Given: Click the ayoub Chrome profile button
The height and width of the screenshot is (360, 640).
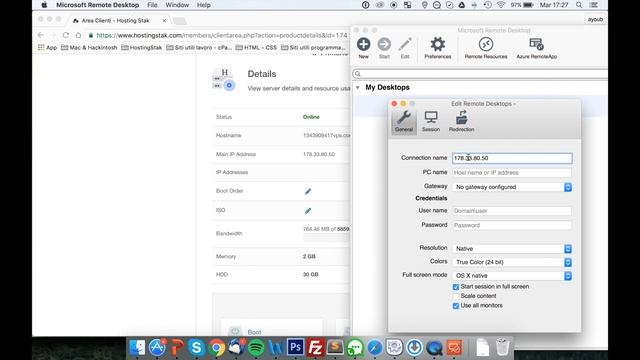Looking at the screenshot, I should coord(595,19).
